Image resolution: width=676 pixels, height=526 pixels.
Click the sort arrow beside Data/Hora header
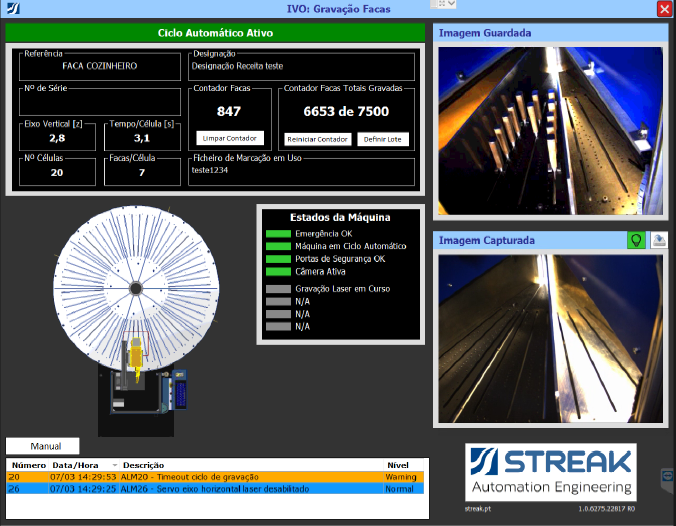click(x=114, y=466)
